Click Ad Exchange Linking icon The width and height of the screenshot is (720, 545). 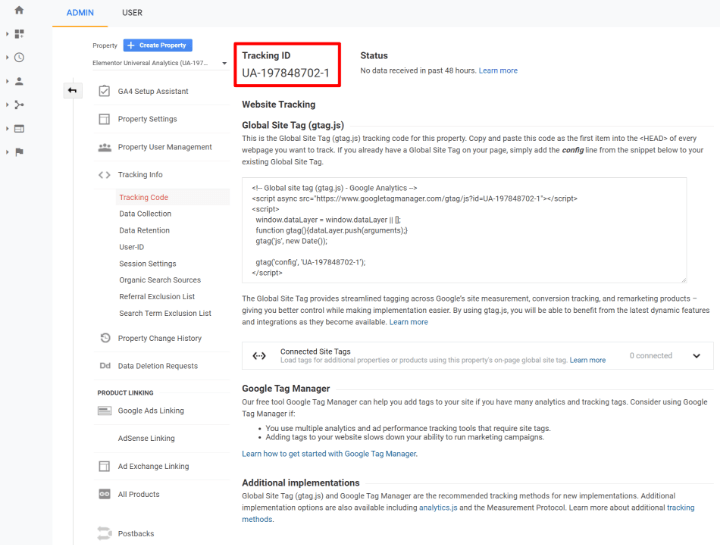[x=104, y=466]
